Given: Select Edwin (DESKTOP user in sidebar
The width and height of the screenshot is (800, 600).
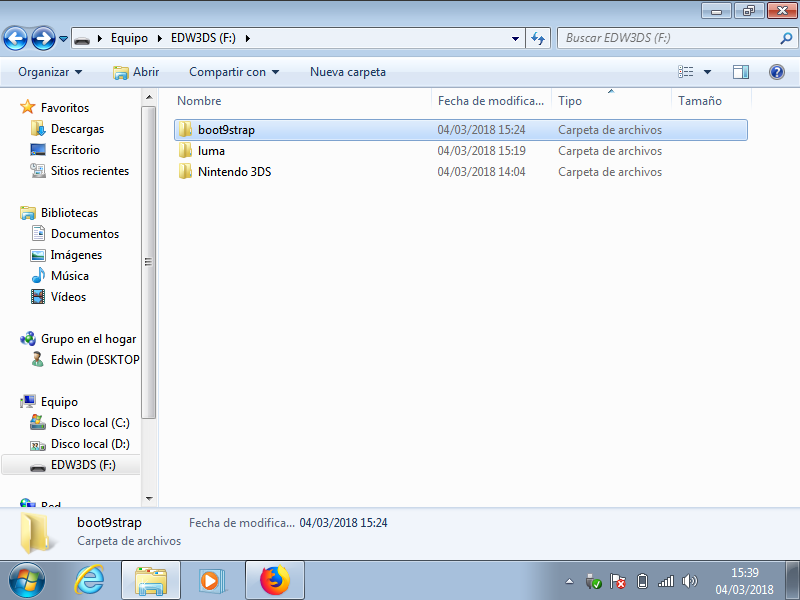Looking at the screenshot, I should click(95, 360).
